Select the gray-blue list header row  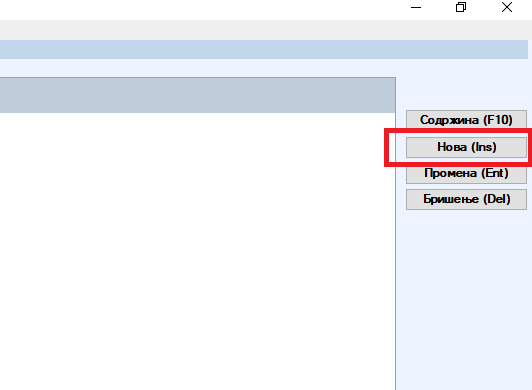pos(197,95)
